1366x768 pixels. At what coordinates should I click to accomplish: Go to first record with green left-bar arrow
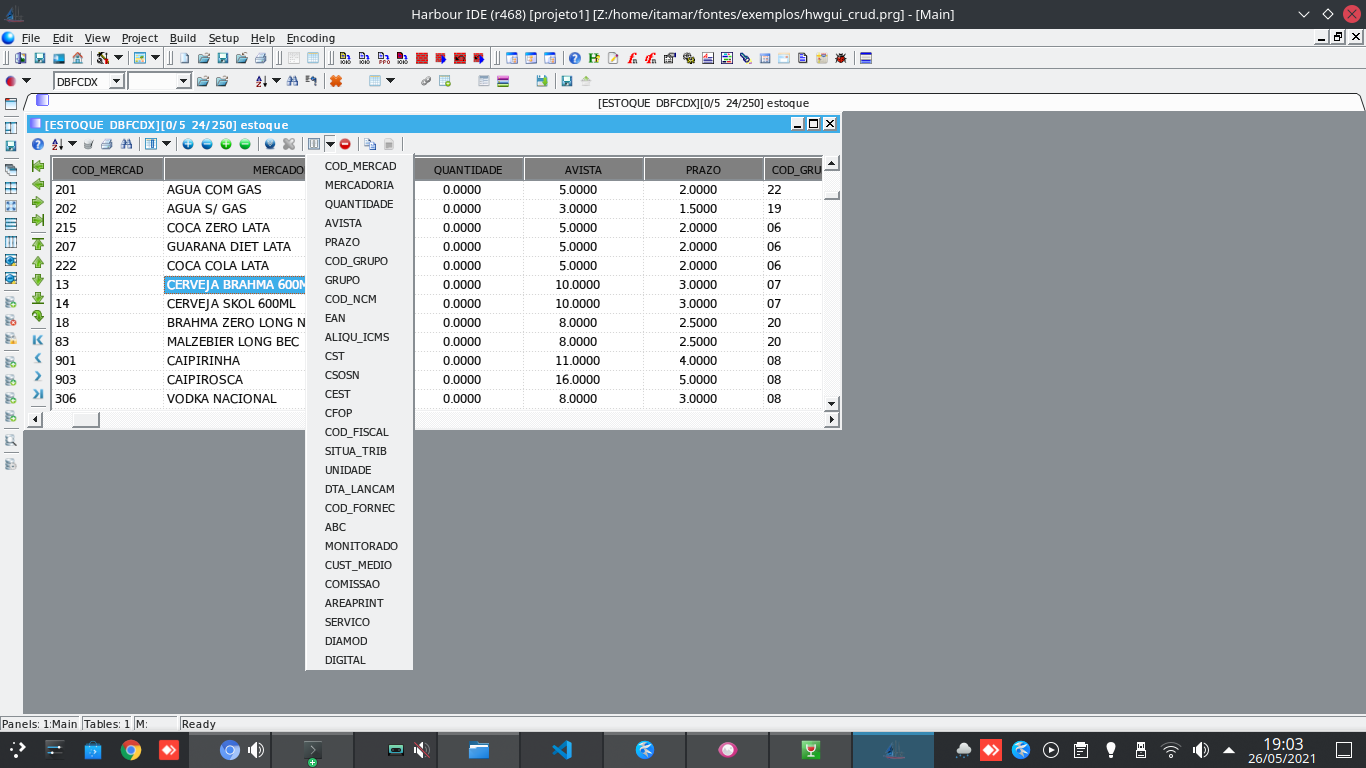(38, 166)
